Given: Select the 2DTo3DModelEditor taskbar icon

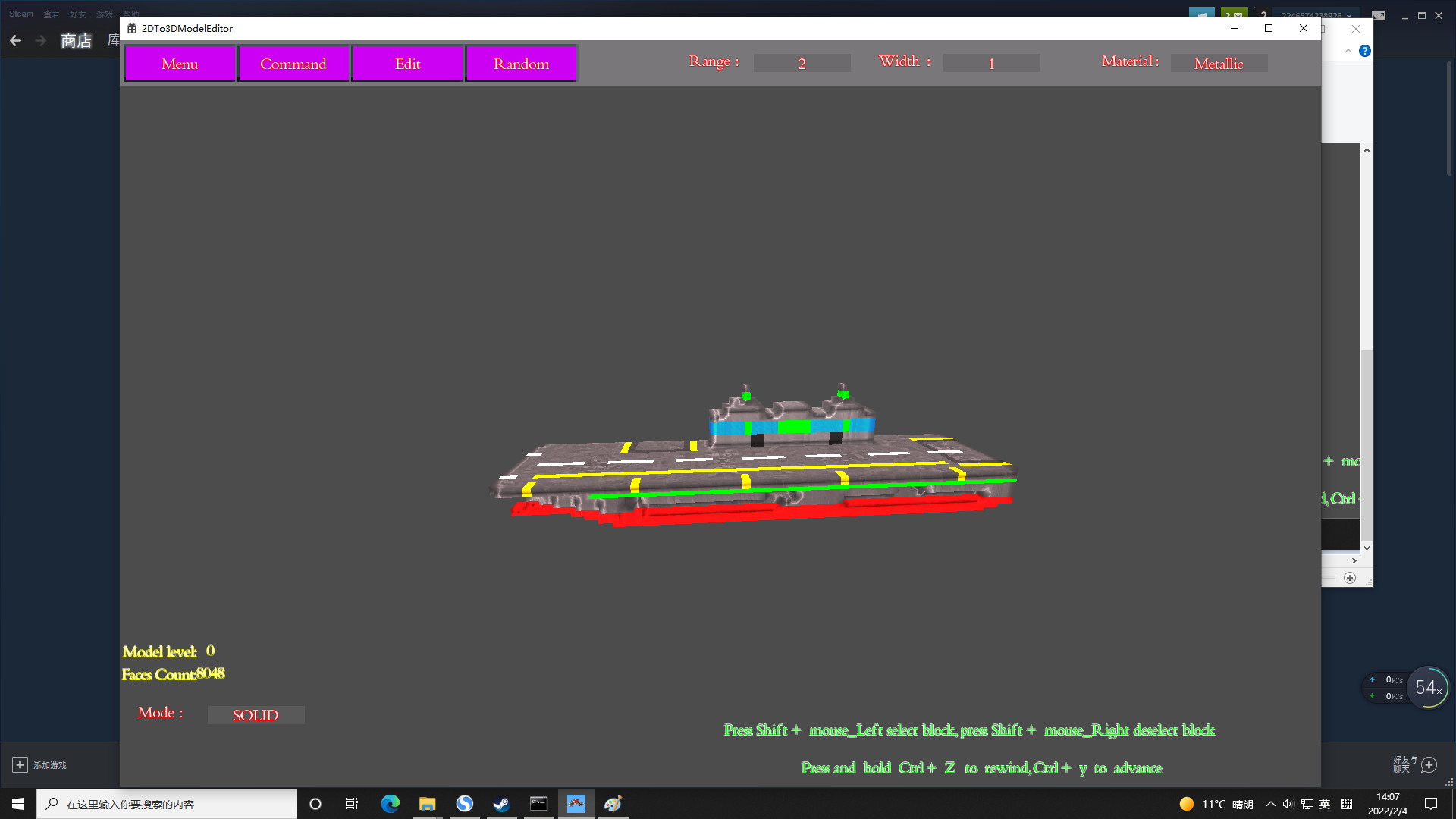Looking at the screenshot, I should (576, 803).
